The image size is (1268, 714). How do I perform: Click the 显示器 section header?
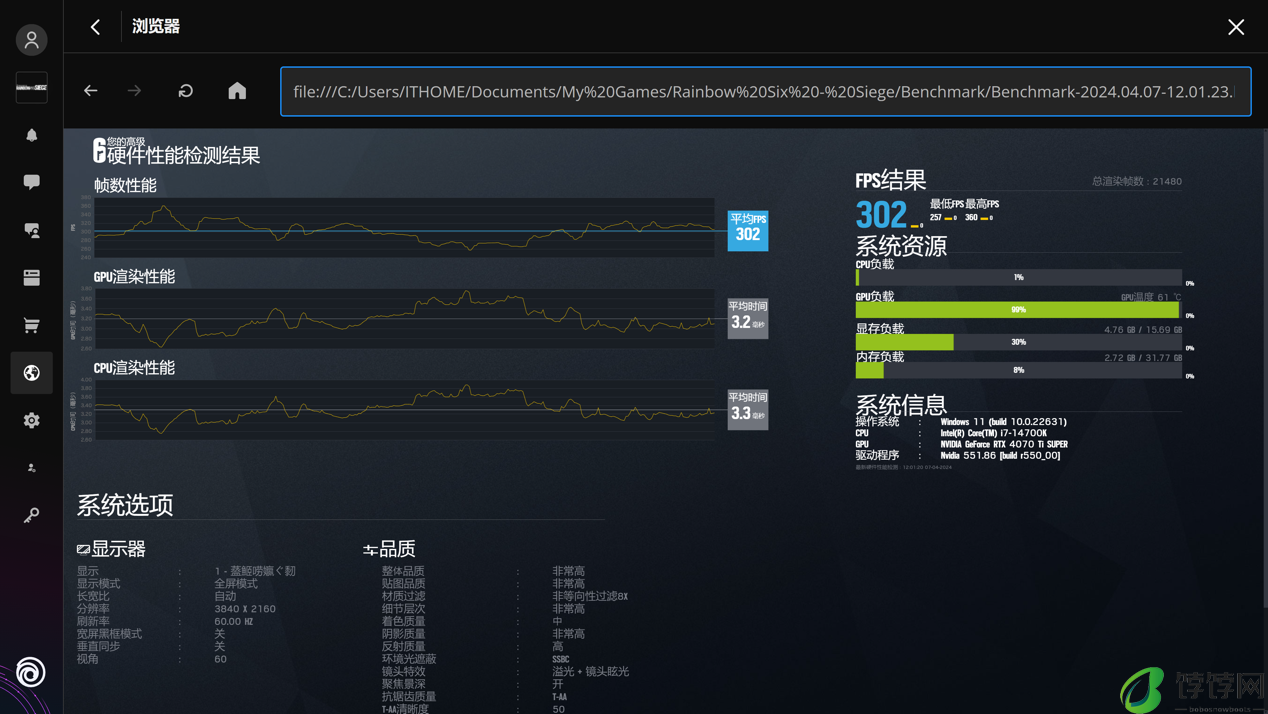point(111,549)
